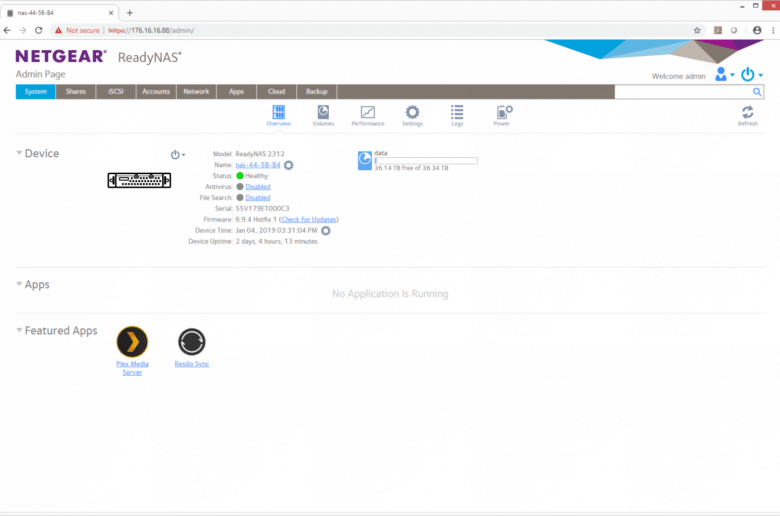Click the red browser extension icon

coord(718,30)
